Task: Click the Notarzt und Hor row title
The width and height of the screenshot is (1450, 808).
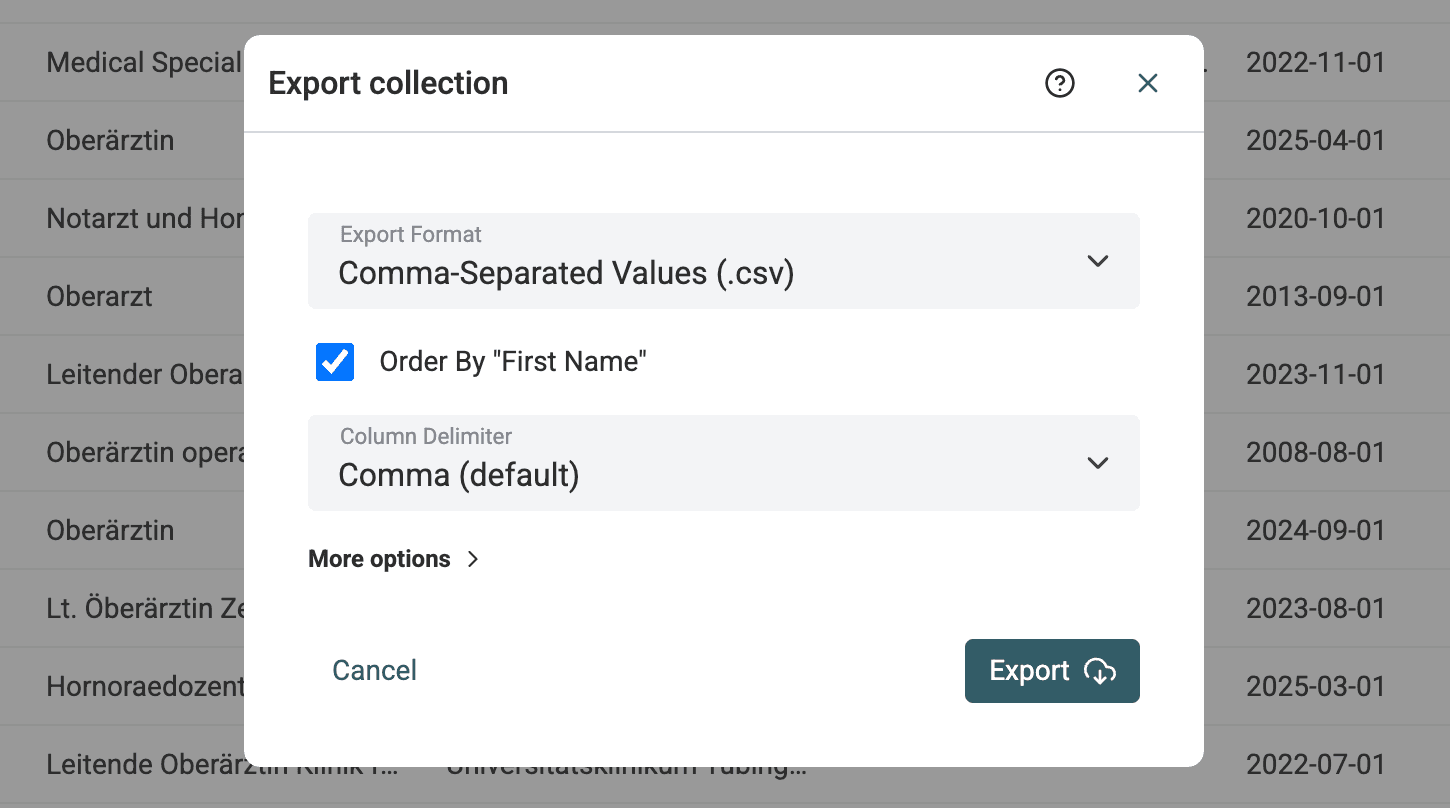Action: click(145, 218)
